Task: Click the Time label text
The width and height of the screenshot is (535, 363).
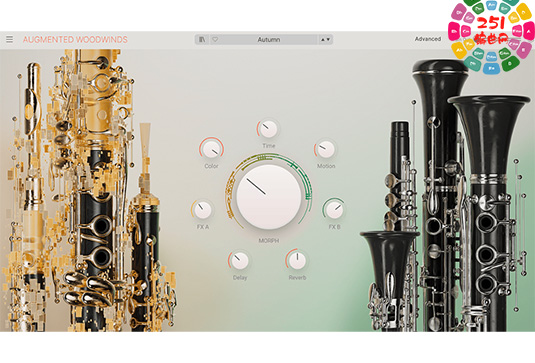Action: click(x=269, y=146)
